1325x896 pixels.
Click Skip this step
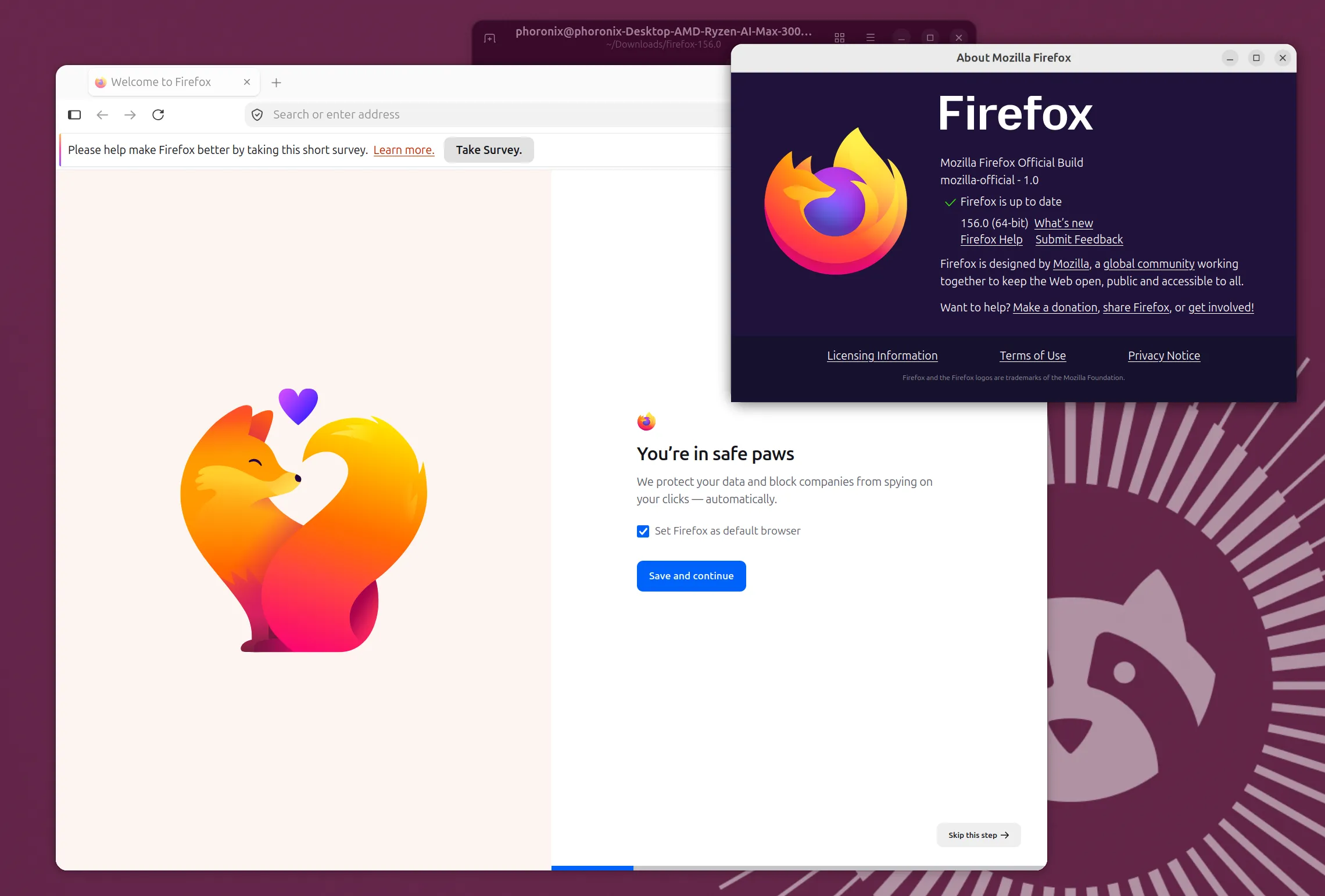pos(979,835)
